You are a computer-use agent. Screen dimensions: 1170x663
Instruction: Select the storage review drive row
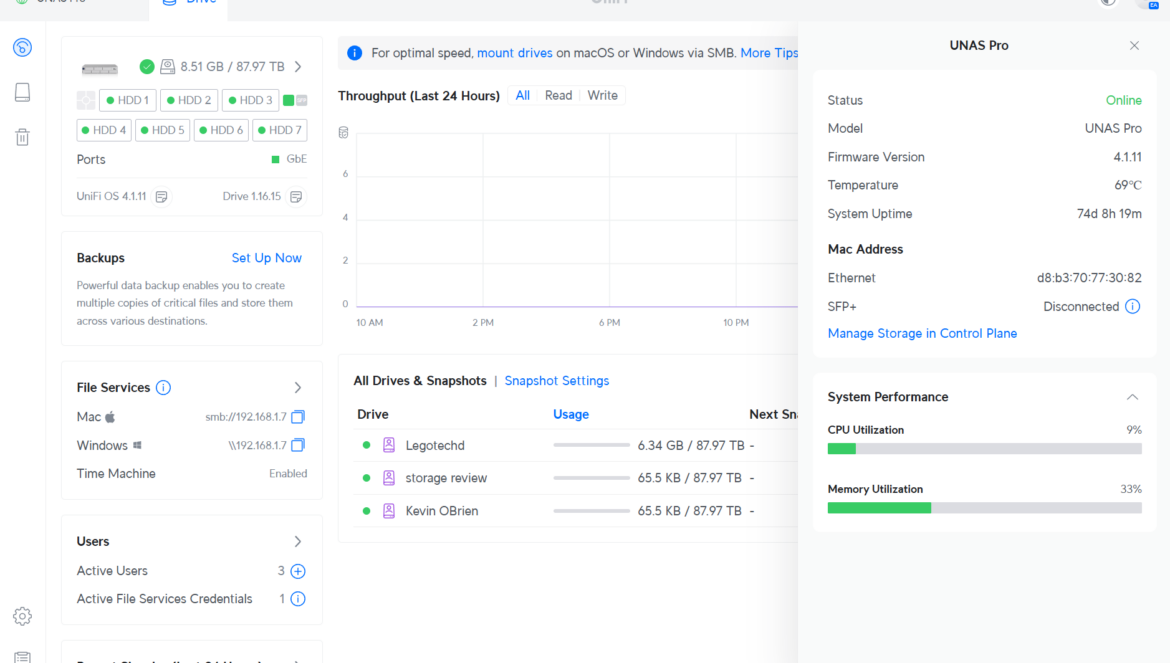click(575, 478)
